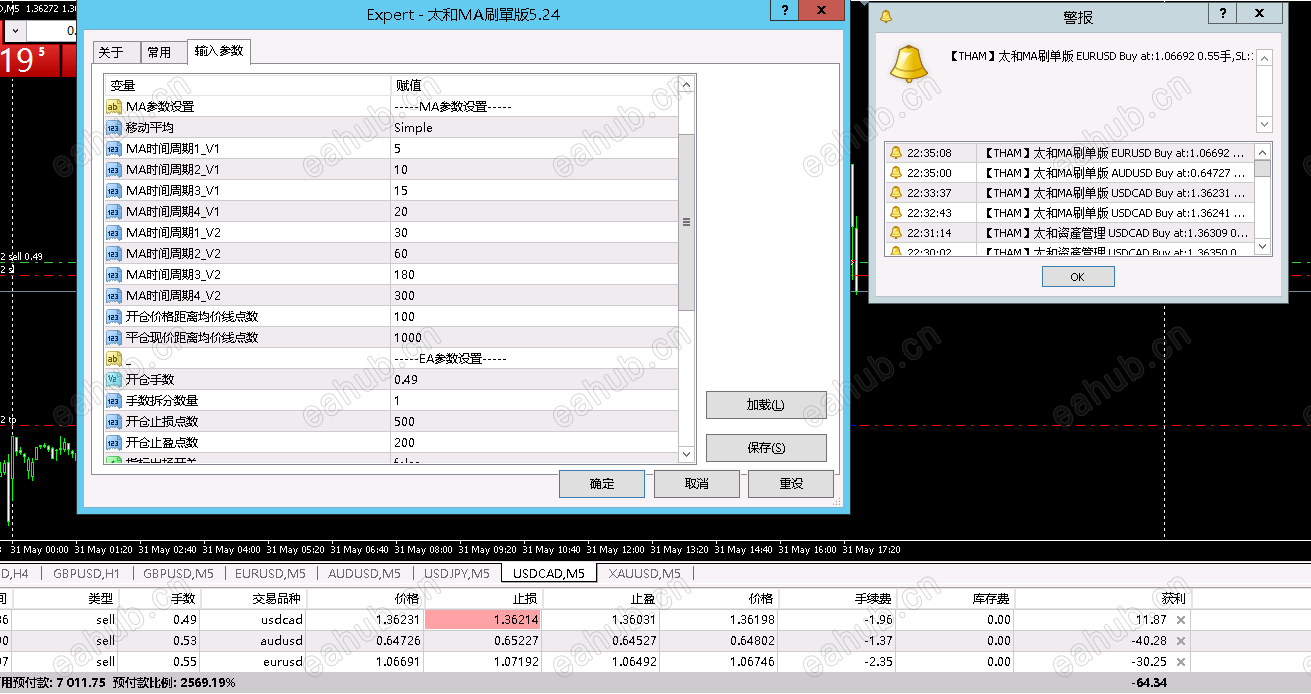Click the alert list scrollbar up arrow

point(1264,151)
